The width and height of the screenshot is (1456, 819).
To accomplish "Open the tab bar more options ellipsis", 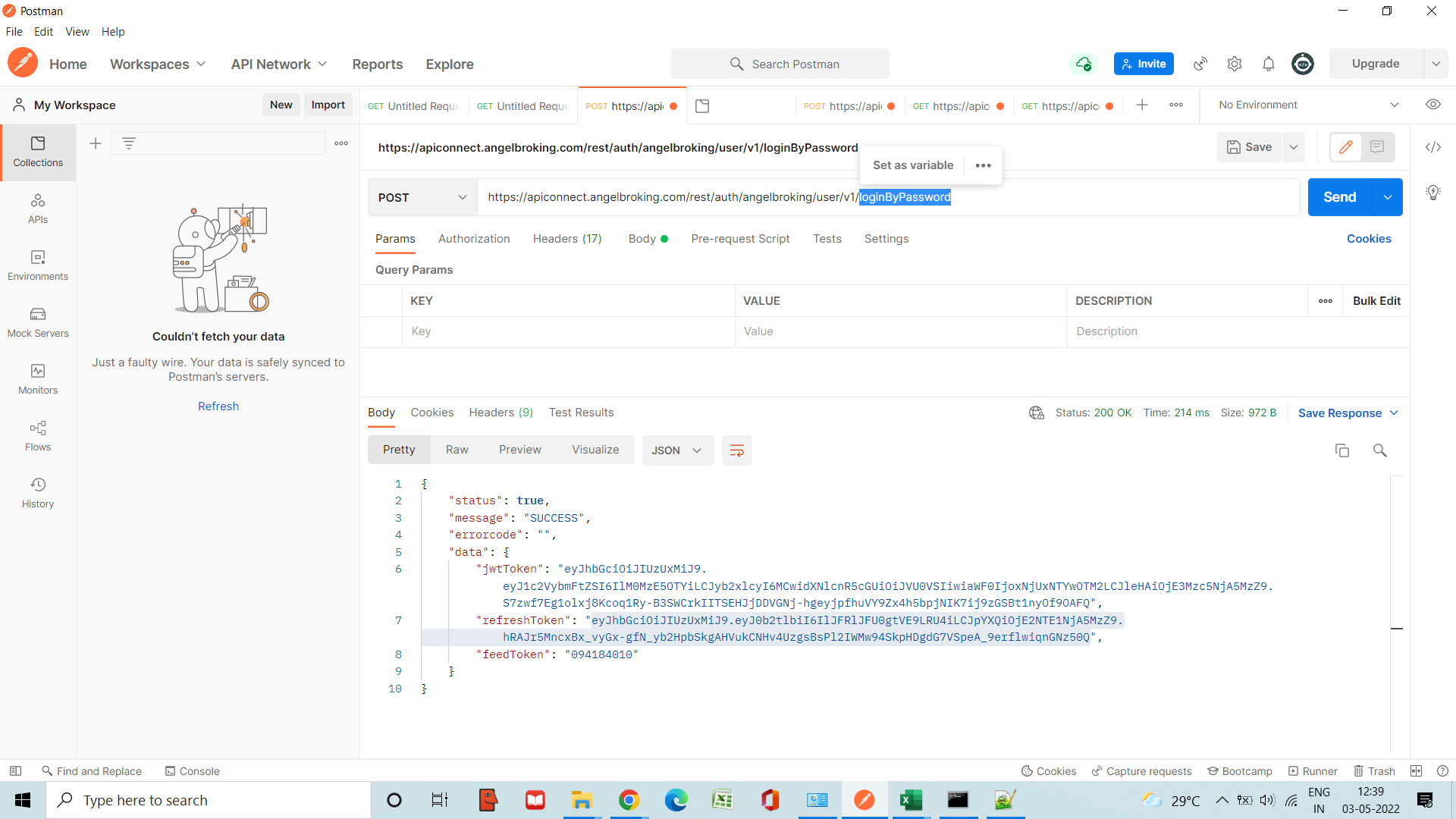I will [x=1176, y=105].
